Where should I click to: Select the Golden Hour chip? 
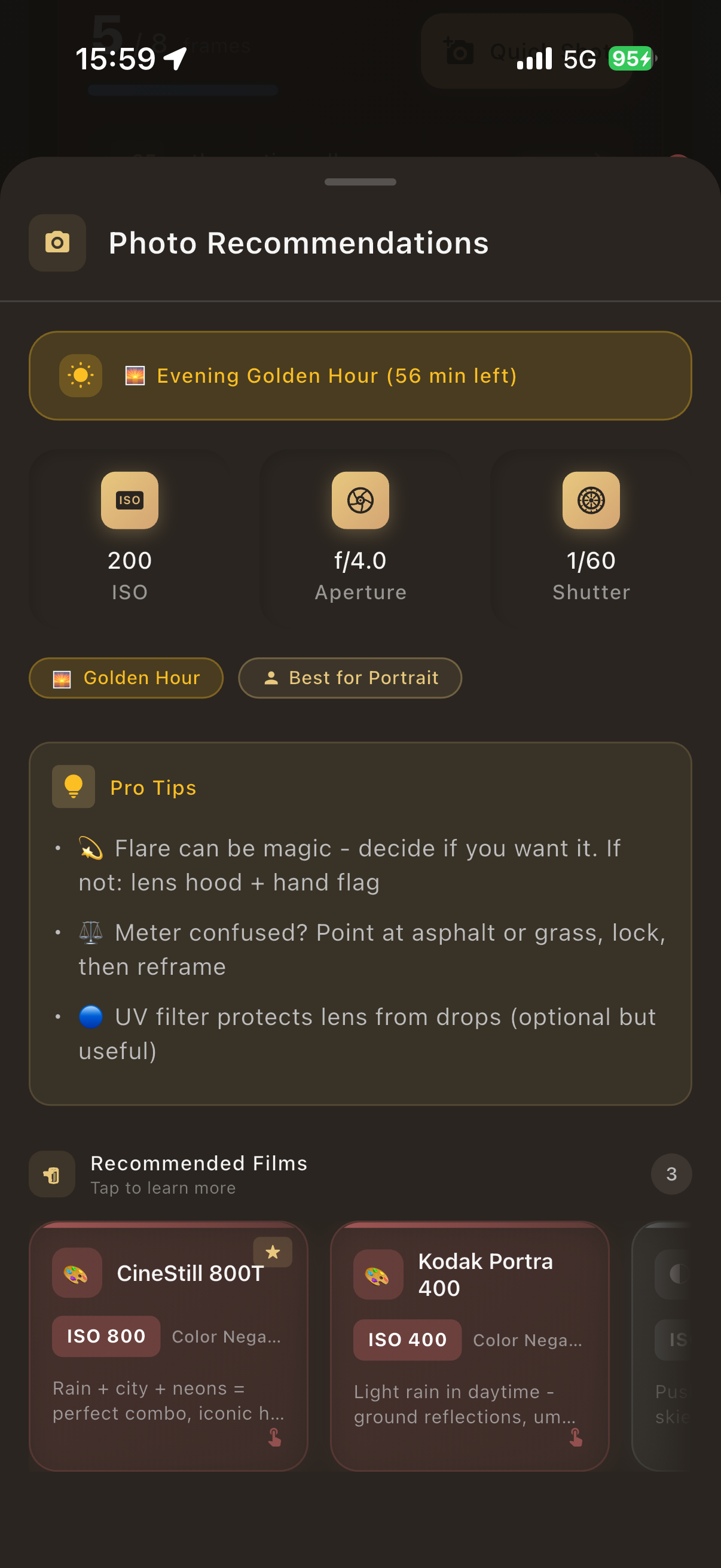[x=126, y=678]
